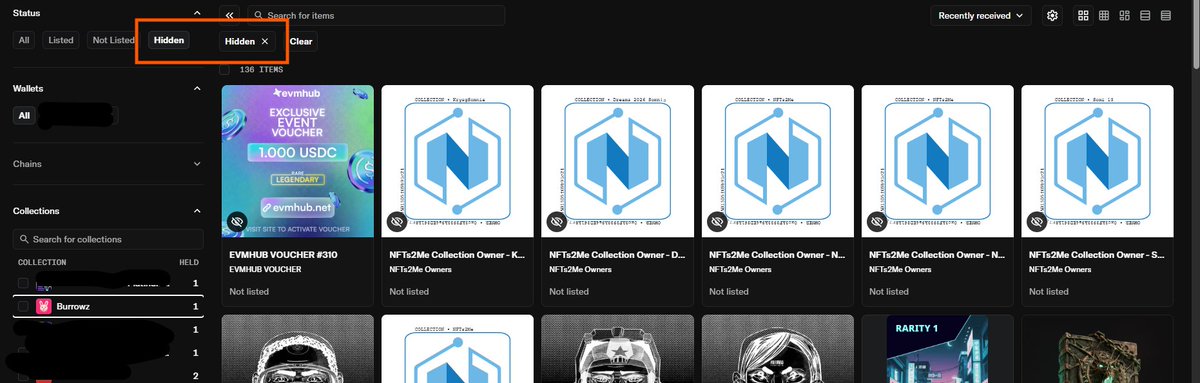The height and width of the screenshot is (383, 1200).
Task: Collapse the Status section
Action: click(196, 12)
